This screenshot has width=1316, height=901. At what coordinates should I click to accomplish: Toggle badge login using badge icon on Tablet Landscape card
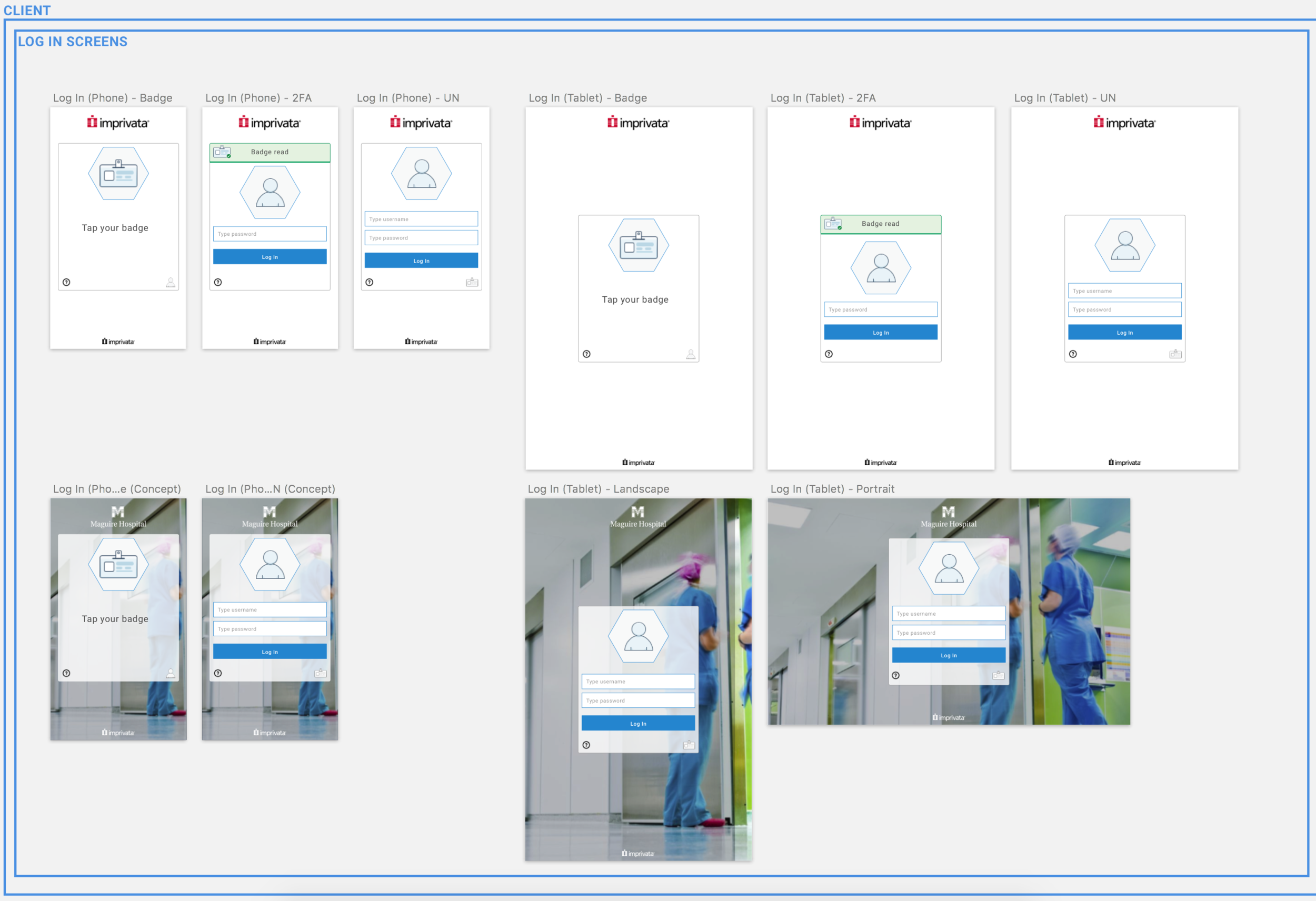(x=689, y=745)
